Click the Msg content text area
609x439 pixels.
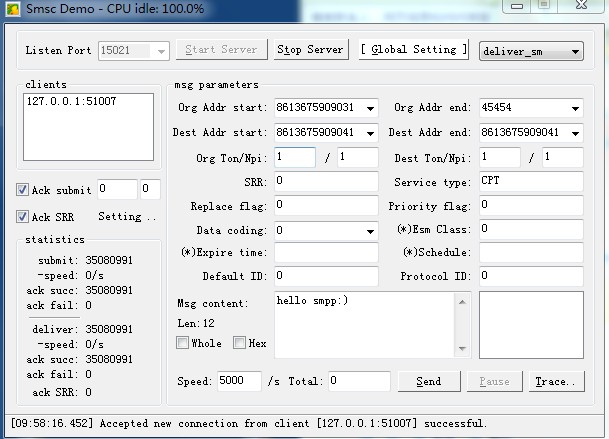[364, 325]
